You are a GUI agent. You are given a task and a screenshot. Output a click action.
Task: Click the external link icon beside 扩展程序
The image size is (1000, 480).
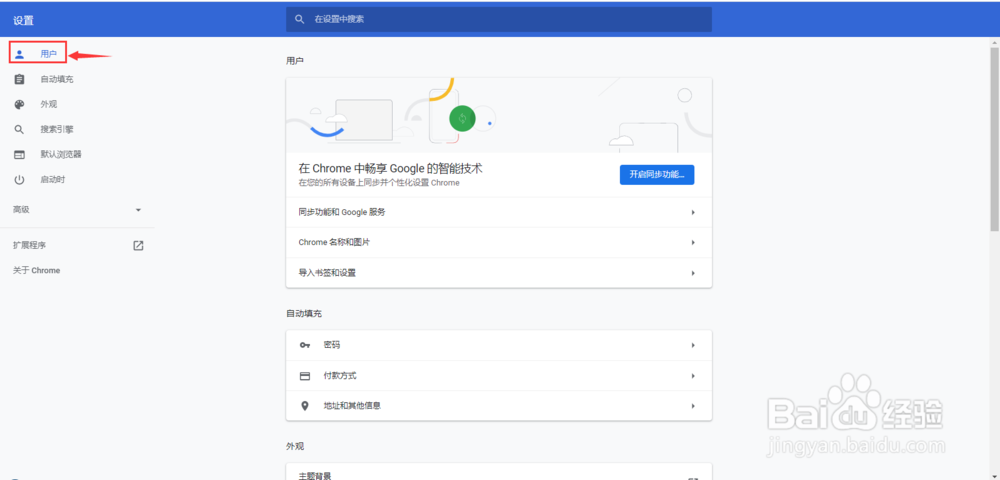pyautogui.click(x=138, y=245)
